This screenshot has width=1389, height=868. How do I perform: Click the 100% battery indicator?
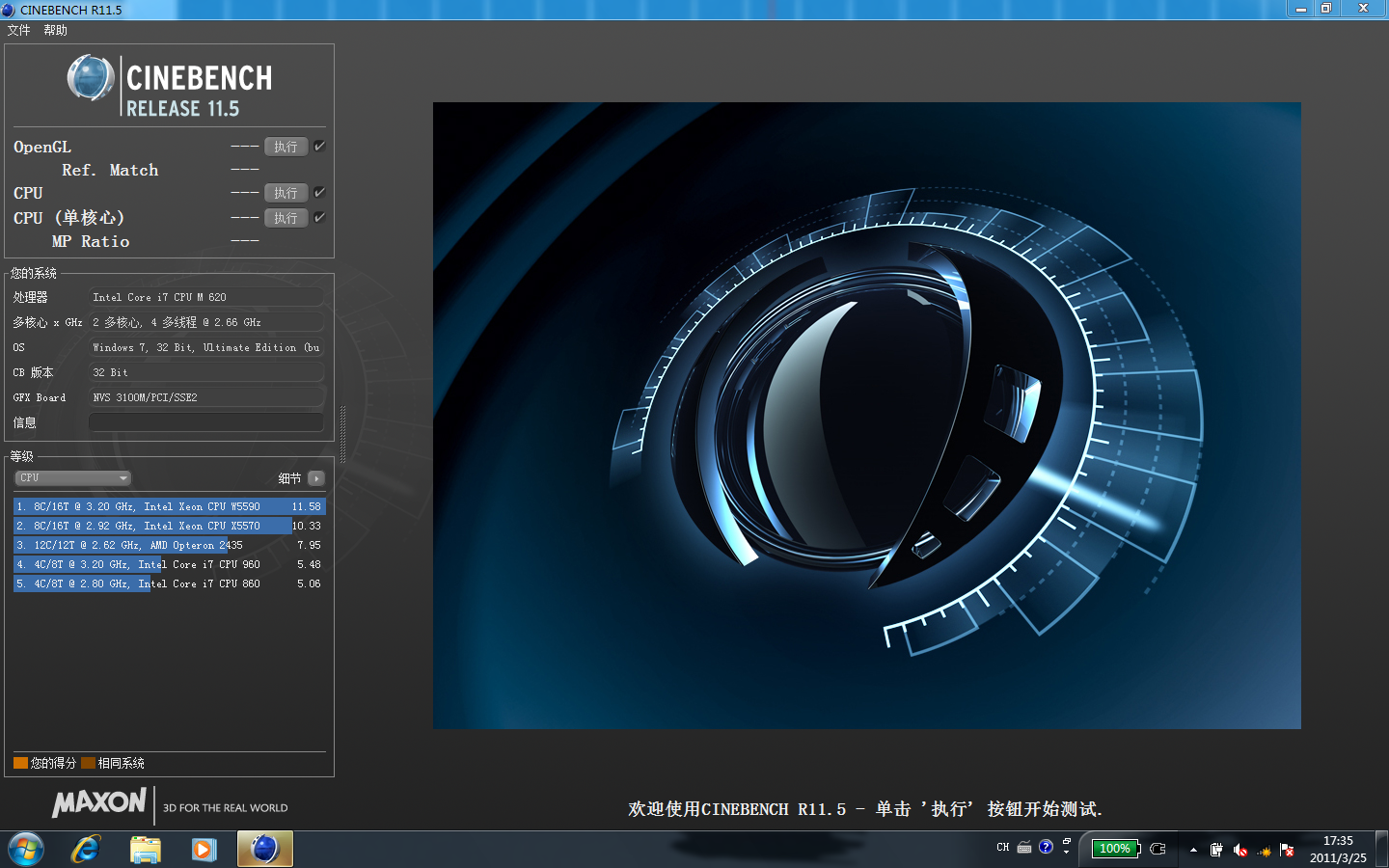1116,849
